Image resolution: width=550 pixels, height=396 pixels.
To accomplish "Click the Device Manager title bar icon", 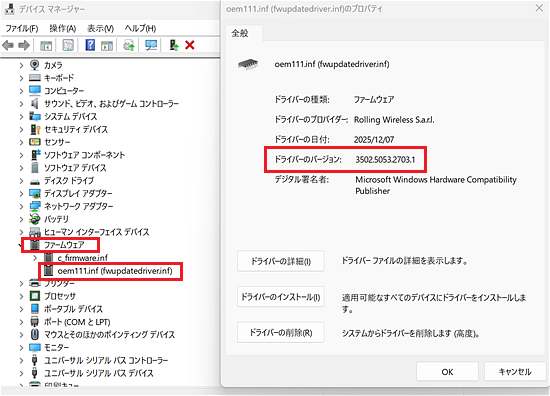I will click(9, 9).
